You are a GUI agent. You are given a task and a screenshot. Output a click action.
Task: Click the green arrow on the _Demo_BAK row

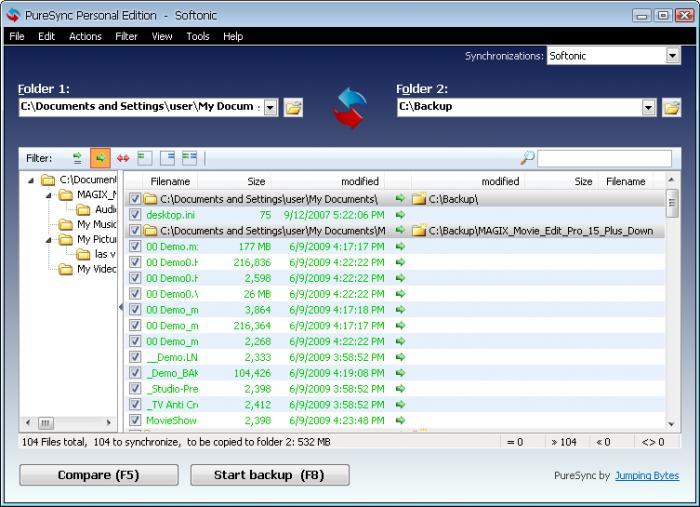400,373
